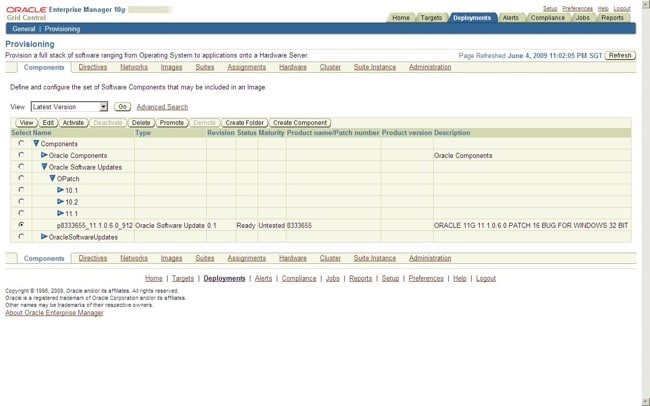Viewport: 650px width, 406px height.
Task: Click the Create Component button
Action: coord(300,123)
